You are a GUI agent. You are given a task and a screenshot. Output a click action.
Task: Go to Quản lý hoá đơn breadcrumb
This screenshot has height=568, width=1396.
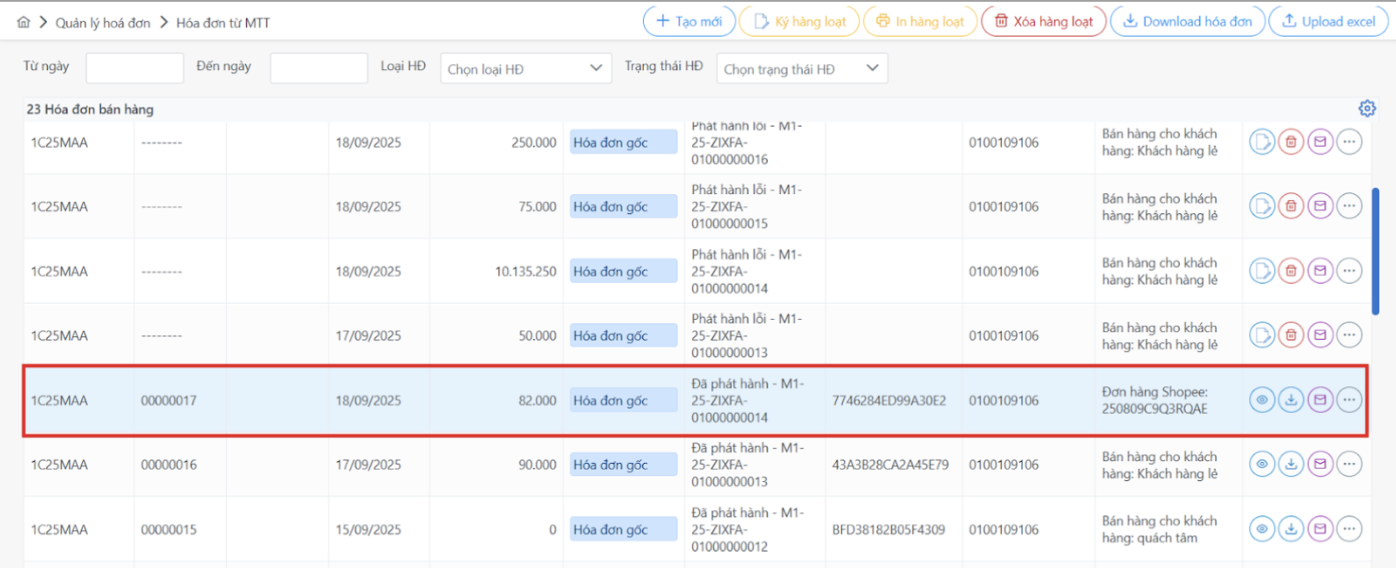click(103, 22)
